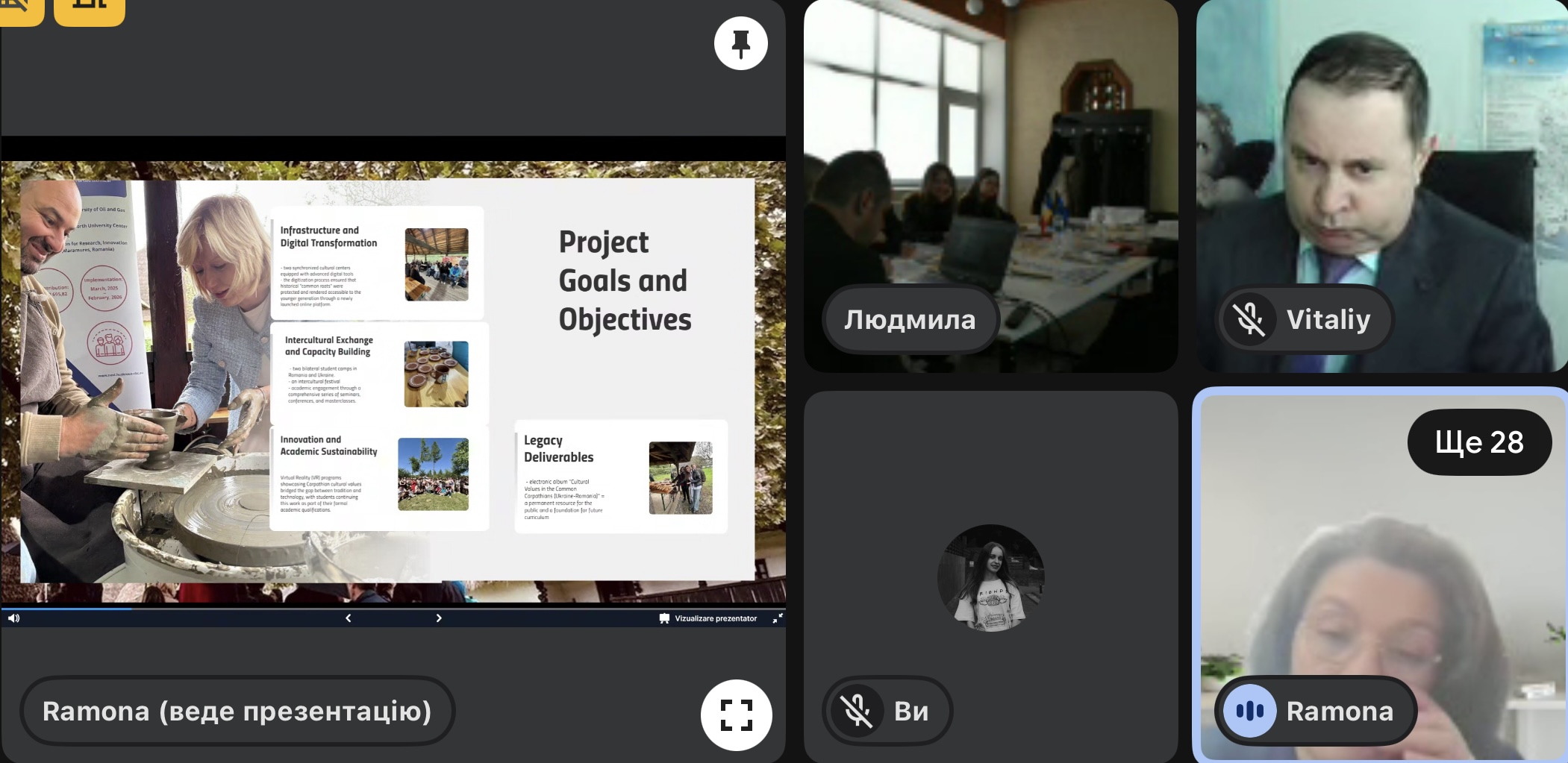This screenshot has height=763, width=1568.
Task: Select Людмила's video tile
Action: tap(990, 149)
